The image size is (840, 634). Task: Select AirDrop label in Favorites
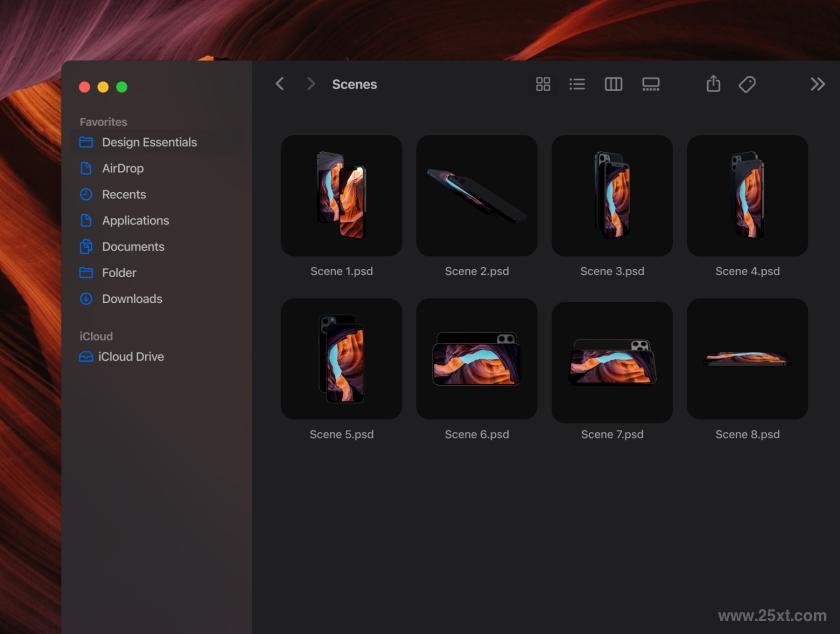(123, 168)
